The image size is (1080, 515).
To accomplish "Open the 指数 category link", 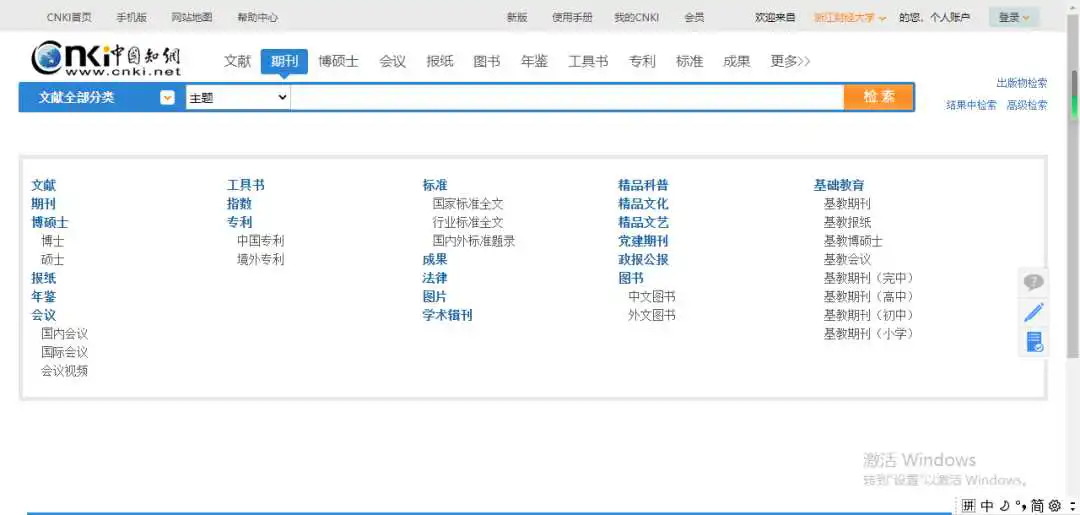I will coord(240,204).
